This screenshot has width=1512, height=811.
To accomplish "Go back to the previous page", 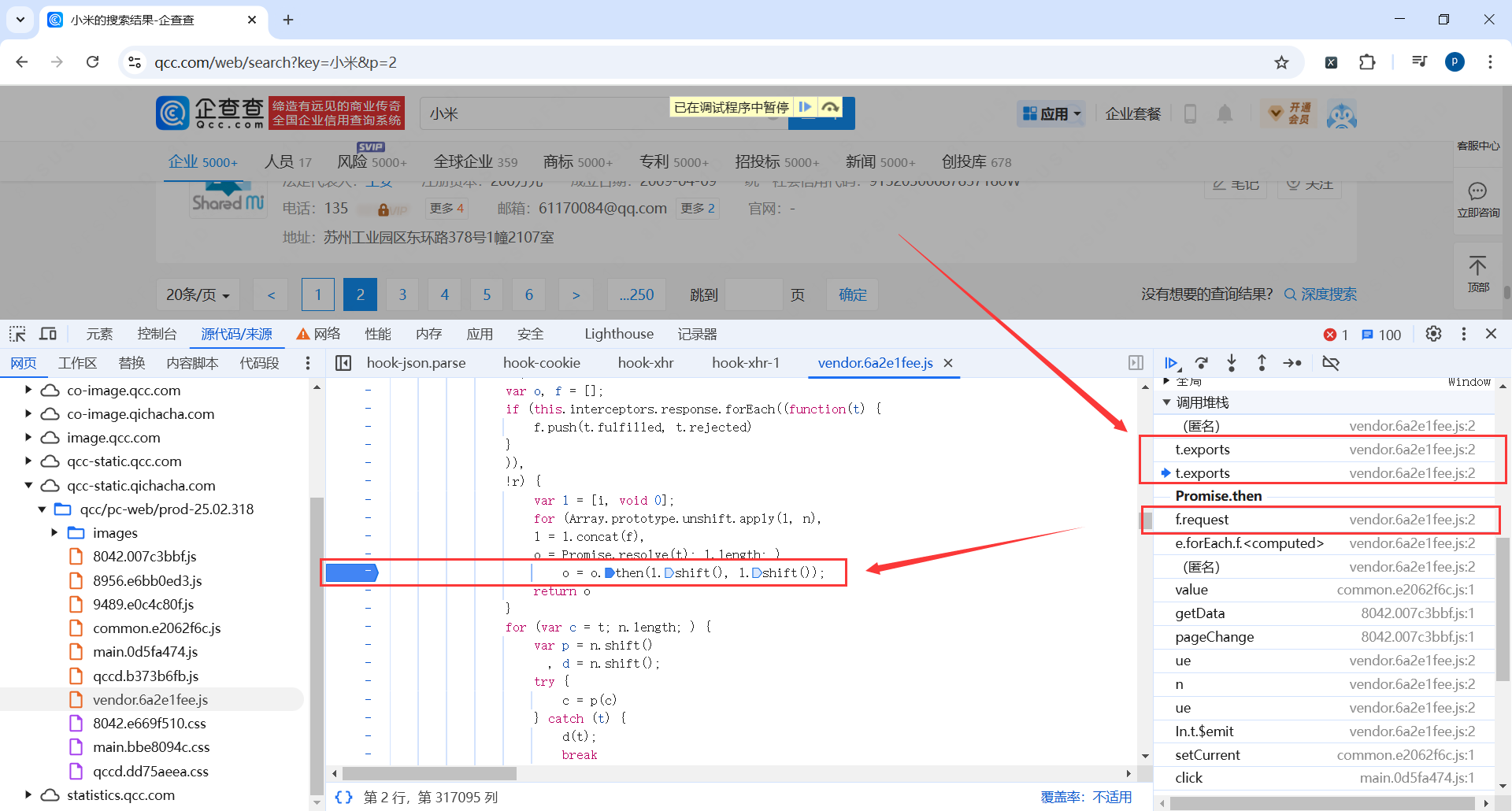I will pos(22,62).
